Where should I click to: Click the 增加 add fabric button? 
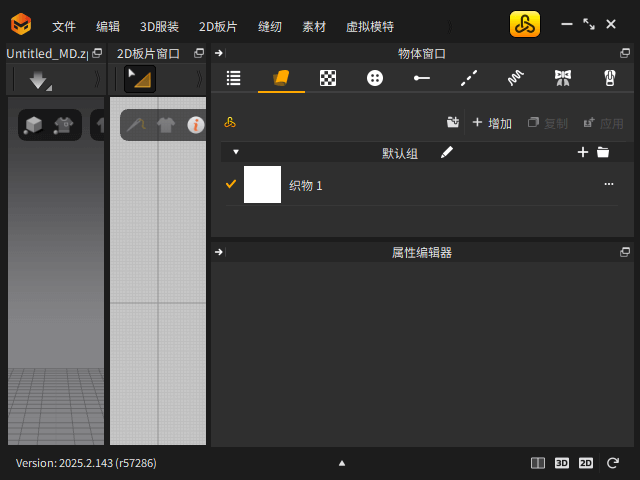pyautogui.click(x=491, y=123)
